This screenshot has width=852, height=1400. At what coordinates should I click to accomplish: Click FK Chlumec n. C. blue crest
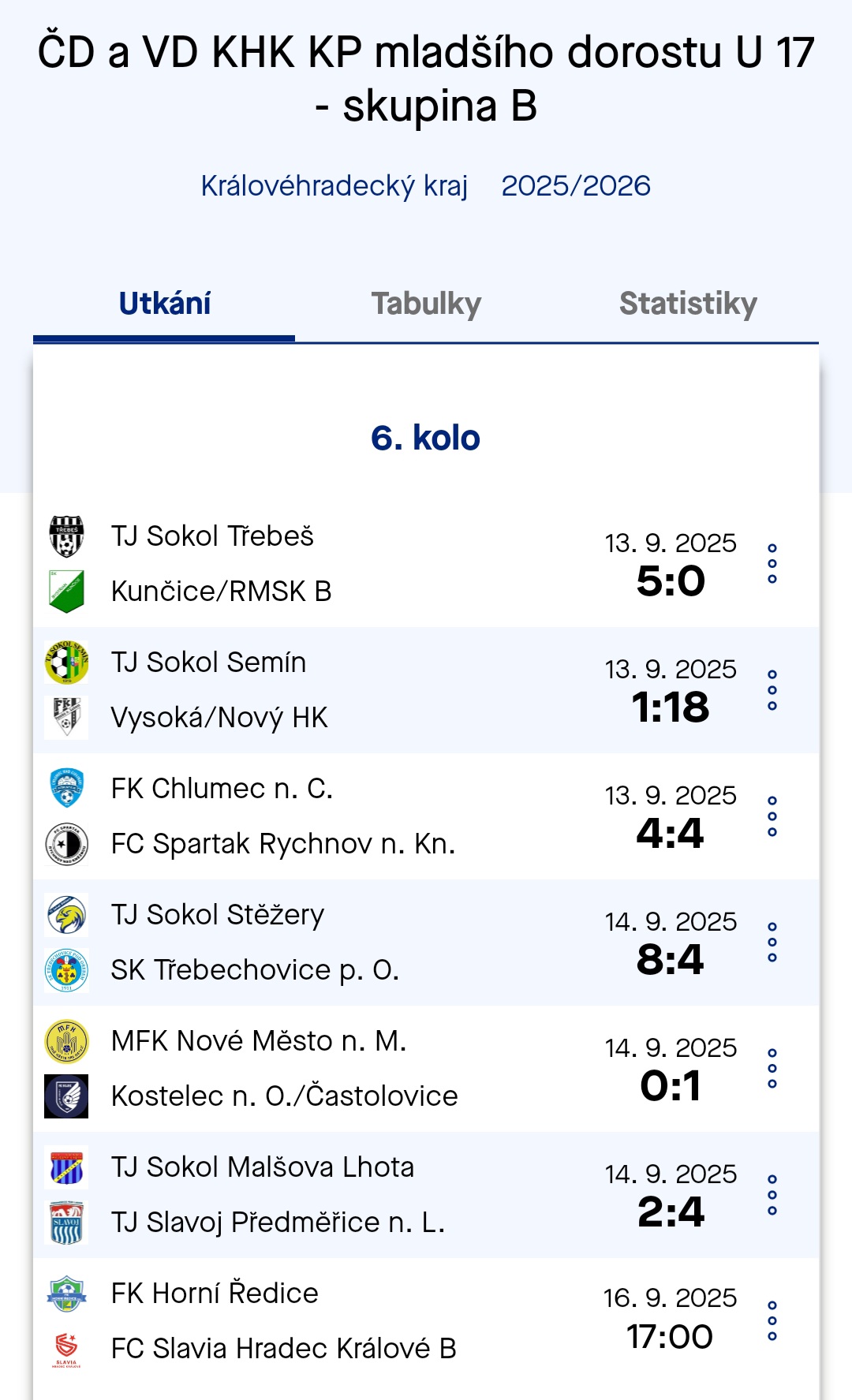coord(66,789)
